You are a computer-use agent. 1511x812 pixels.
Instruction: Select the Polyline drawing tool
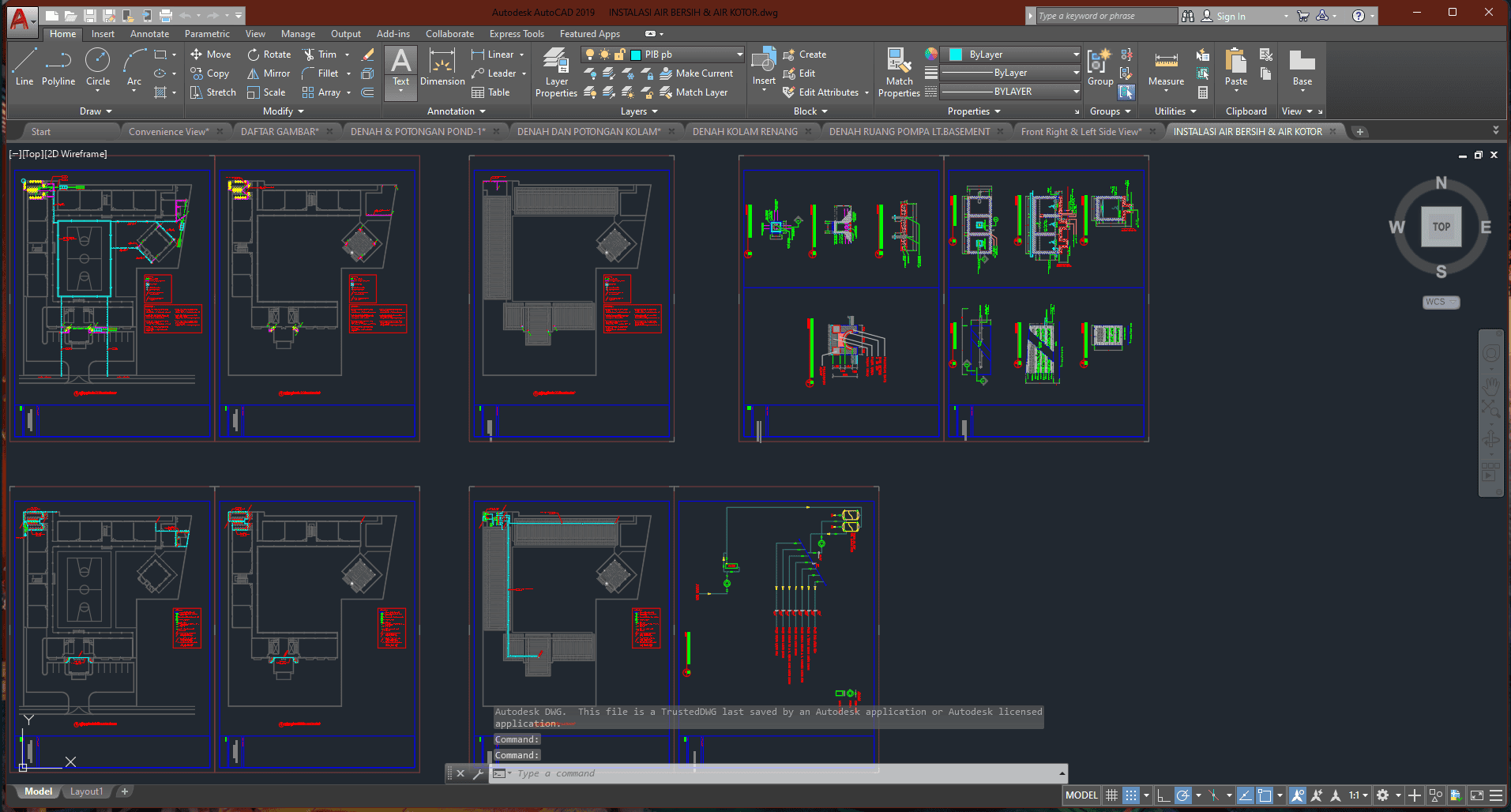pyautogui.click(x=58, y=67)
